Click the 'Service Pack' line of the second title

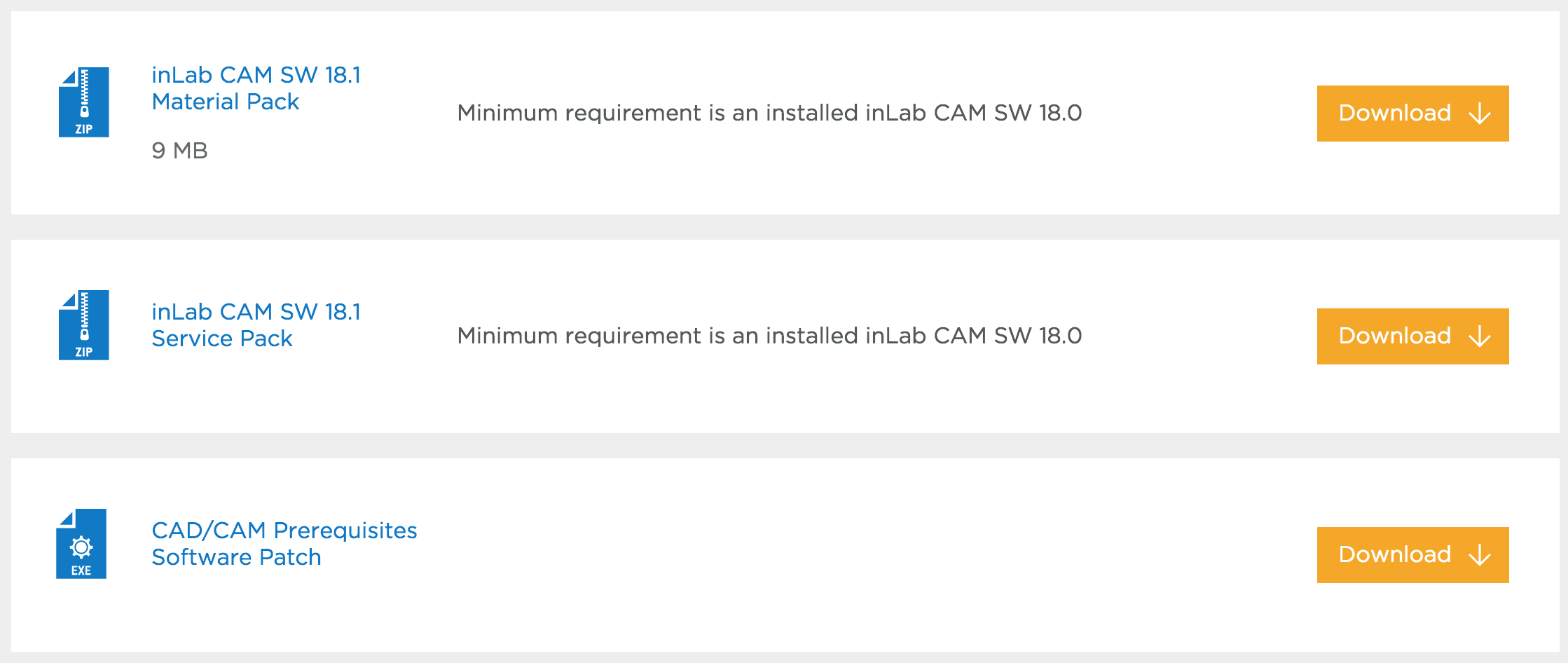coord(222,339)
